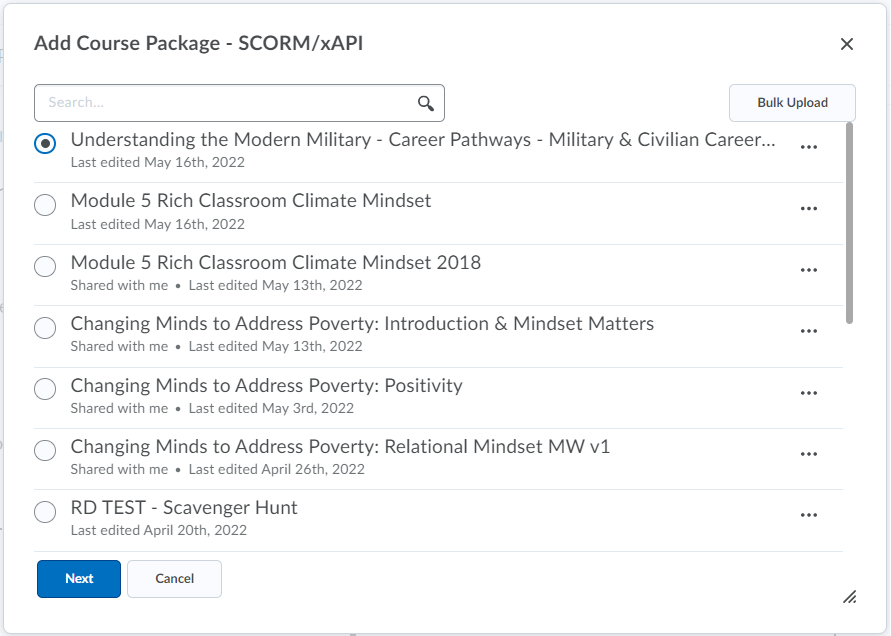Open options for Poverty: Positivity package
The height and width of the screenshot is (636, 891).
tap(809, 393)
